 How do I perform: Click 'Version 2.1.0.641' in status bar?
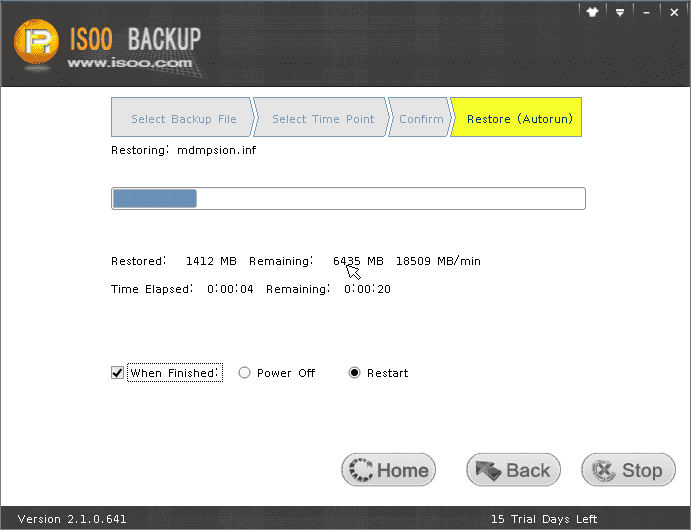point(72,519)
